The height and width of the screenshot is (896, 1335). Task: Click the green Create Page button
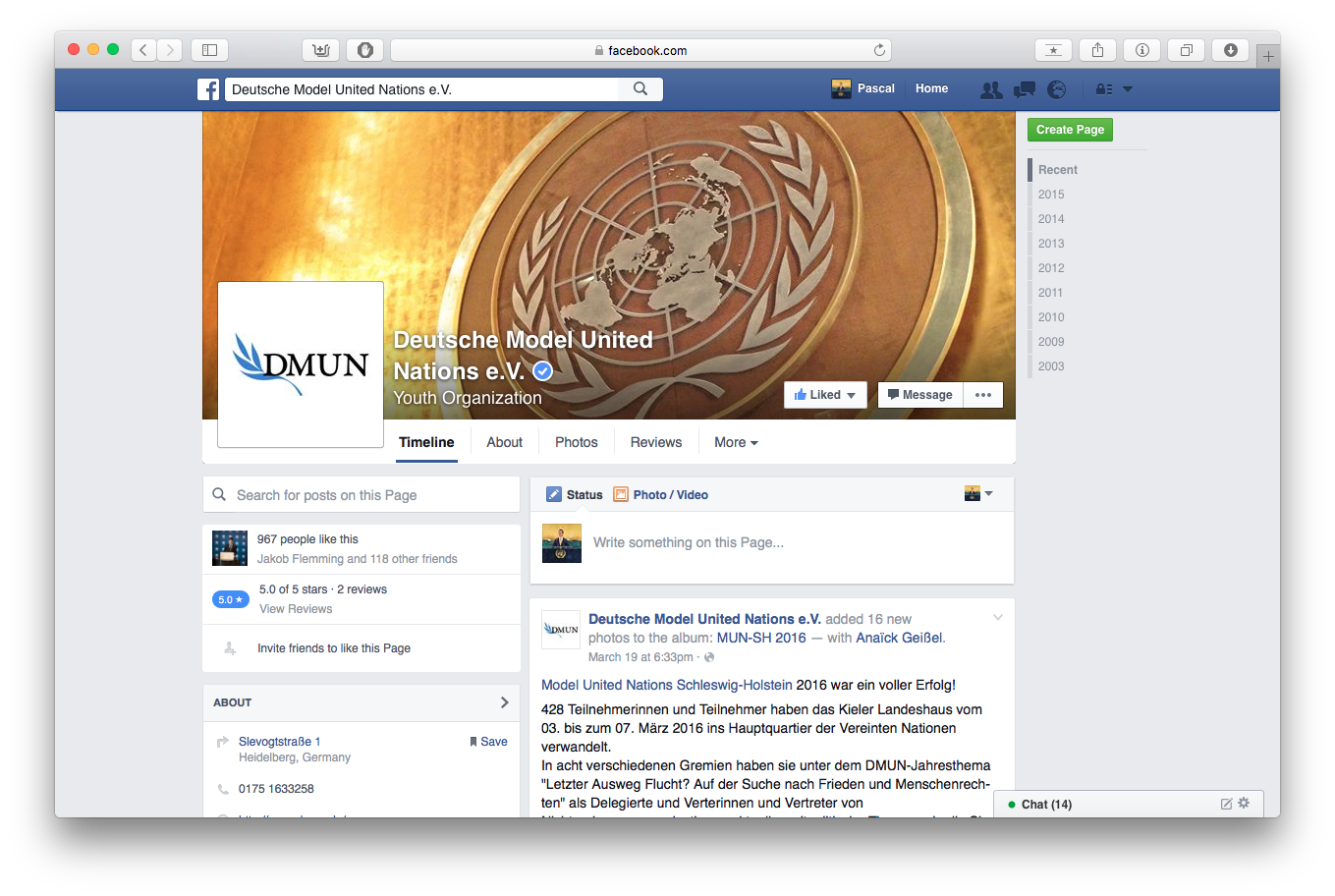click(1070, 130)
